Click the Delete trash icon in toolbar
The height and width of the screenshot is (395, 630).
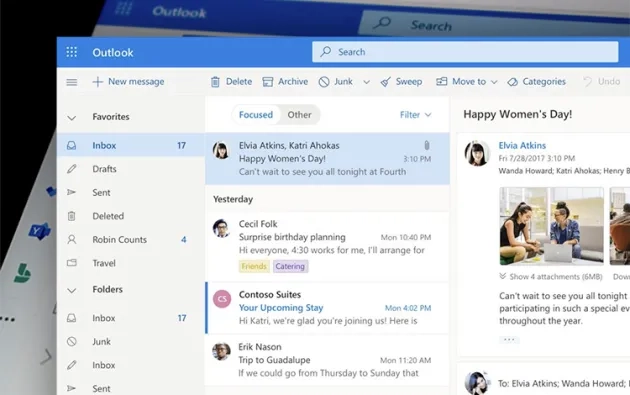click(x=215, y=82)
